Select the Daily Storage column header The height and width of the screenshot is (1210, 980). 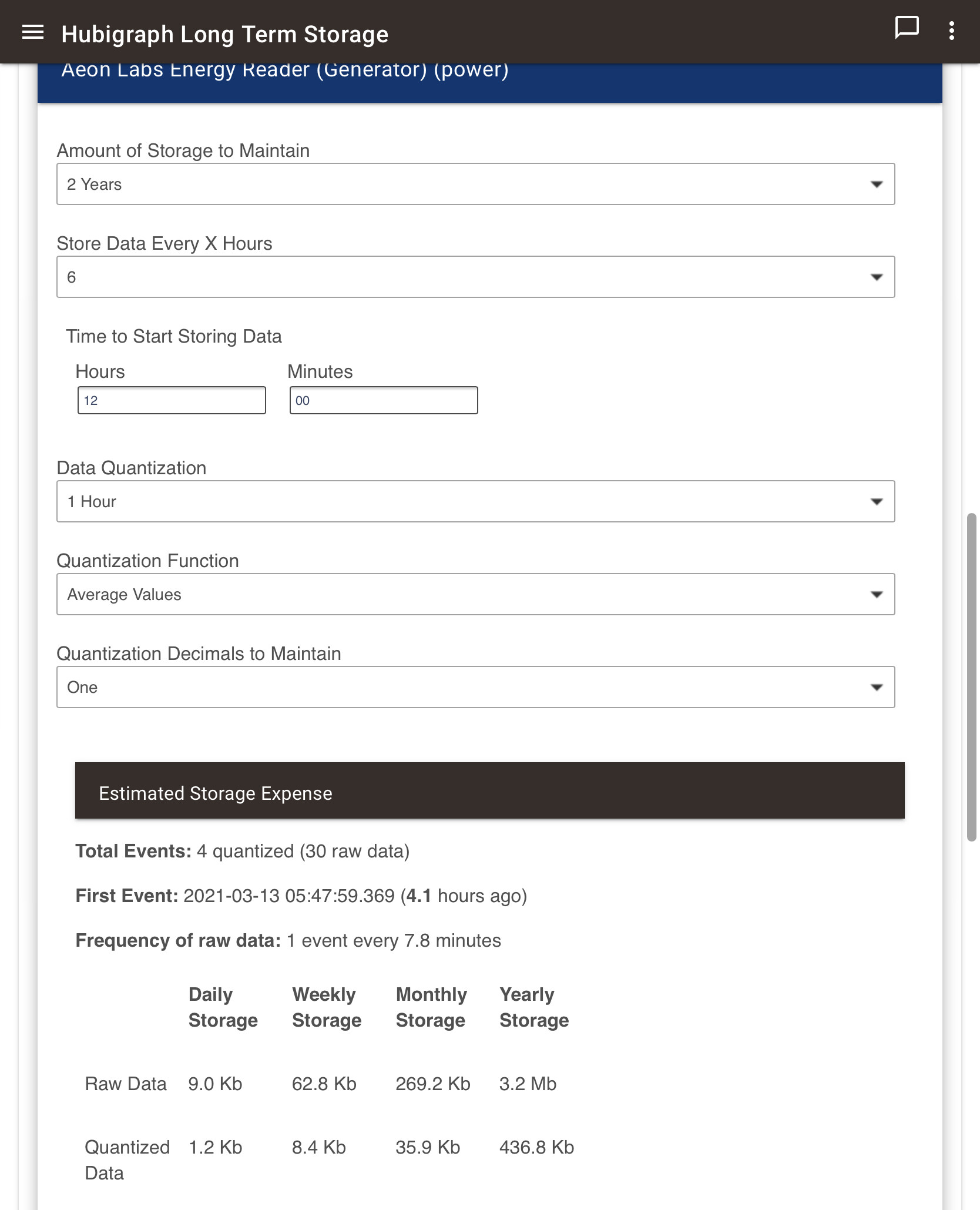[223, 1007]
